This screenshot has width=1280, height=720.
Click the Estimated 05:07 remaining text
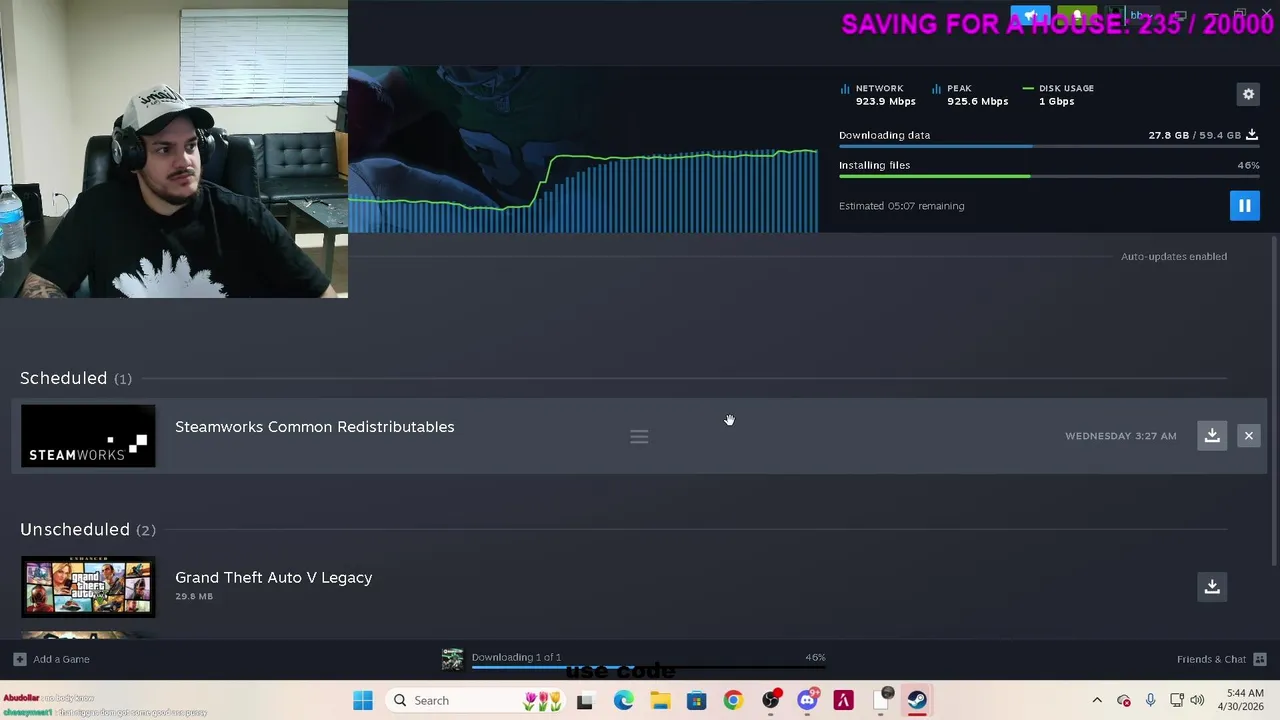coord(901,206)
